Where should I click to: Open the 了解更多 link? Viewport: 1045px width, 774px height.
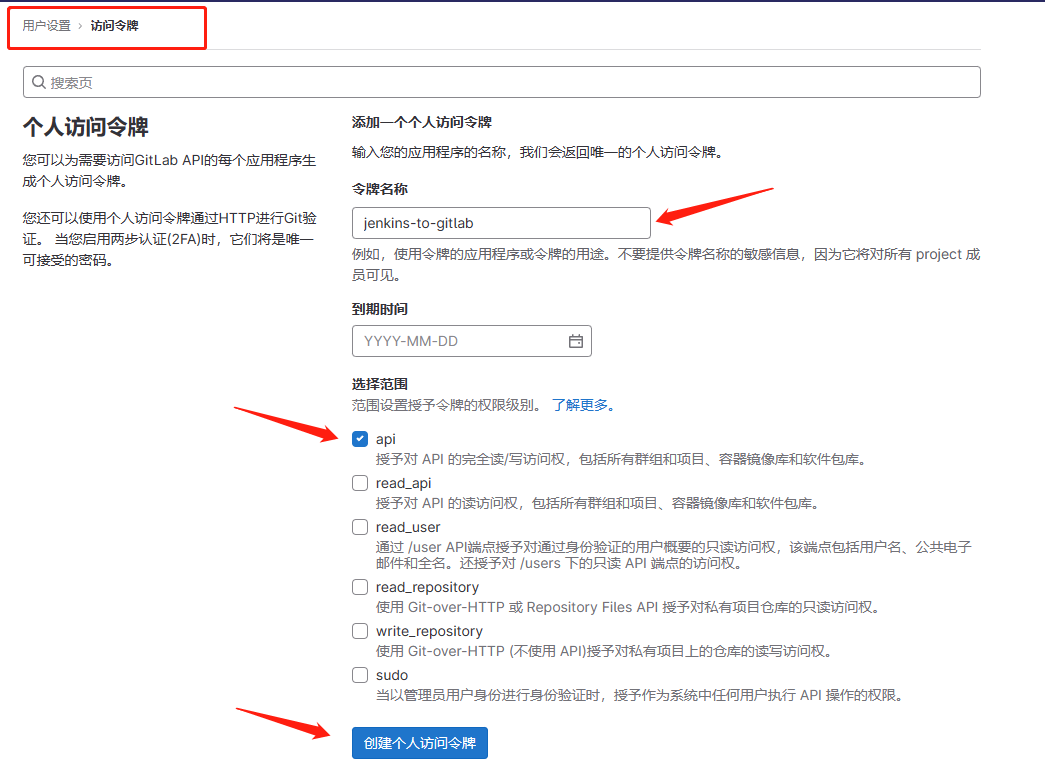tap(581, 405)
